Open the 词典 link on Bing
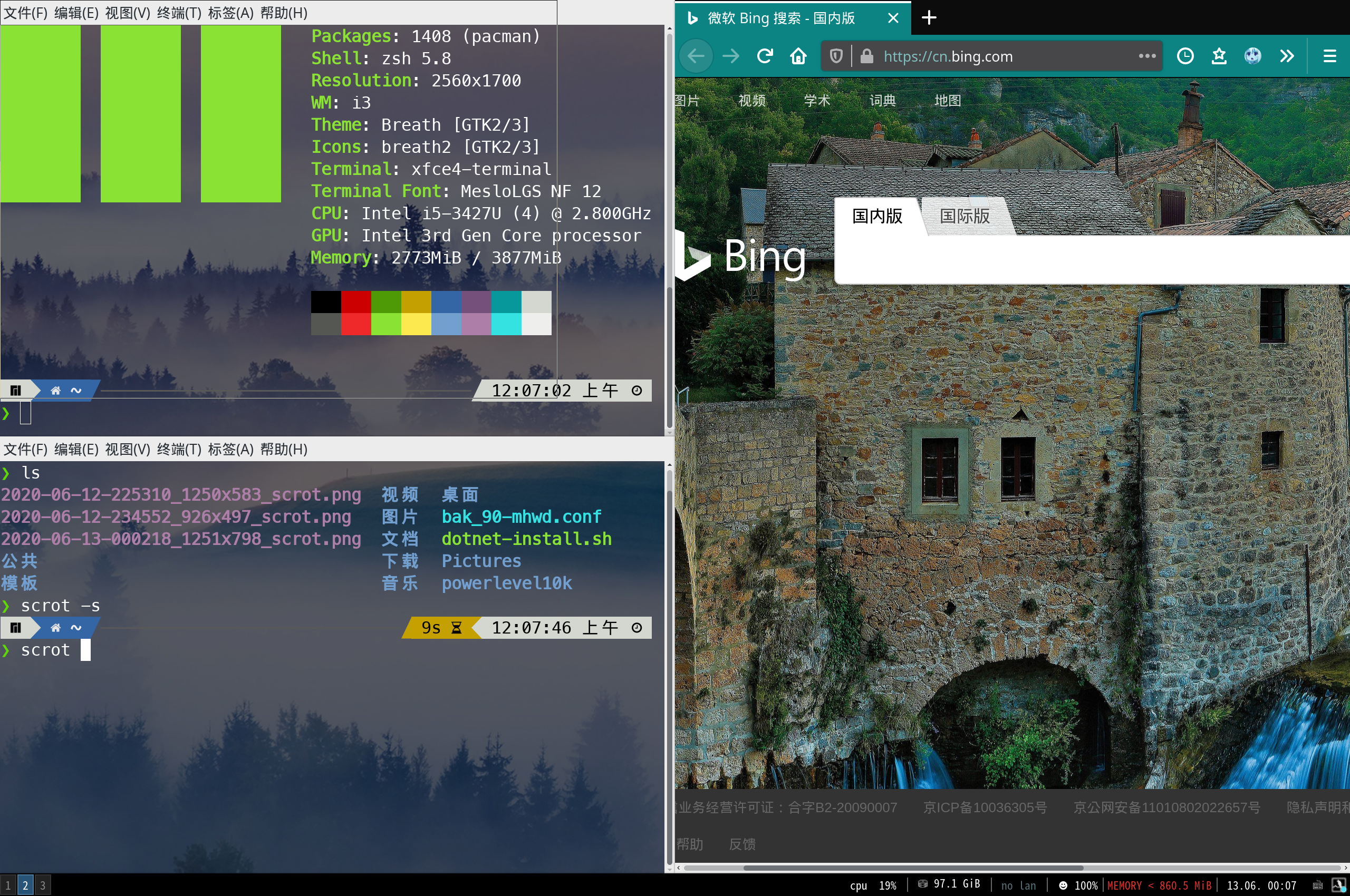 tap(882, 101)
